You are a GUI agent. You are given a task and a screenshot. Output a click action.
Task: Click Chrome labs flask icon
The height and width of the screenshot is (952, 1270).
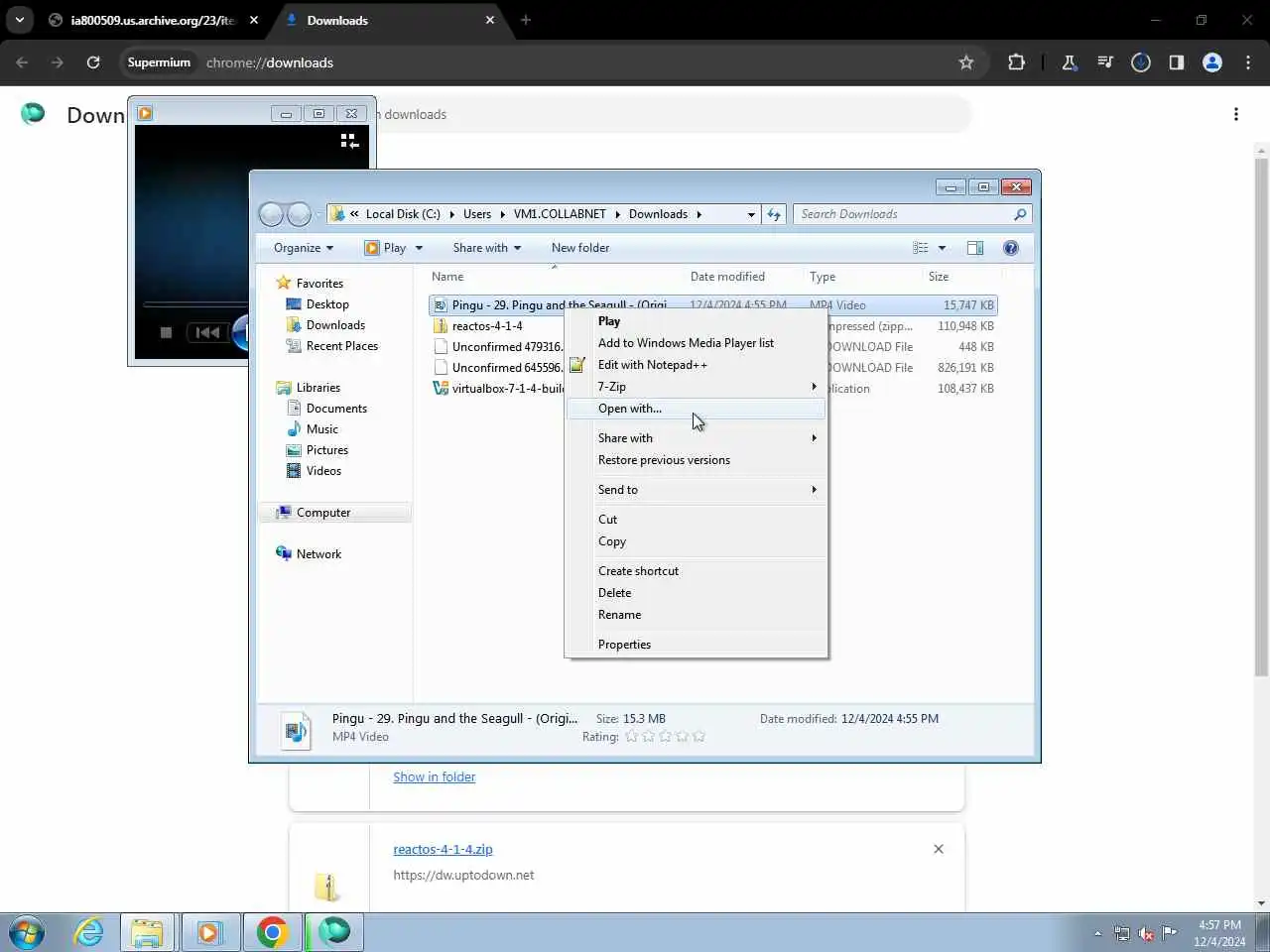pos(1070,62)
